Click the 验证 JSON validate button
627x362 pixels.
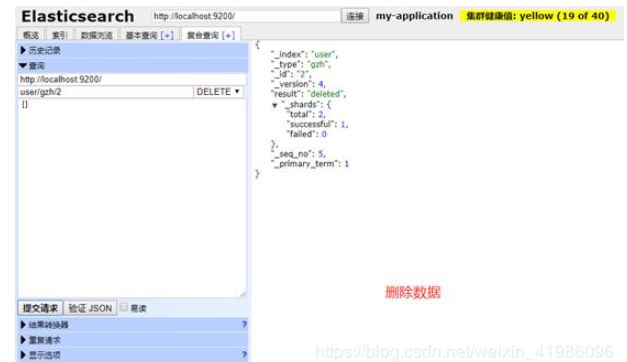pos(90,308)
